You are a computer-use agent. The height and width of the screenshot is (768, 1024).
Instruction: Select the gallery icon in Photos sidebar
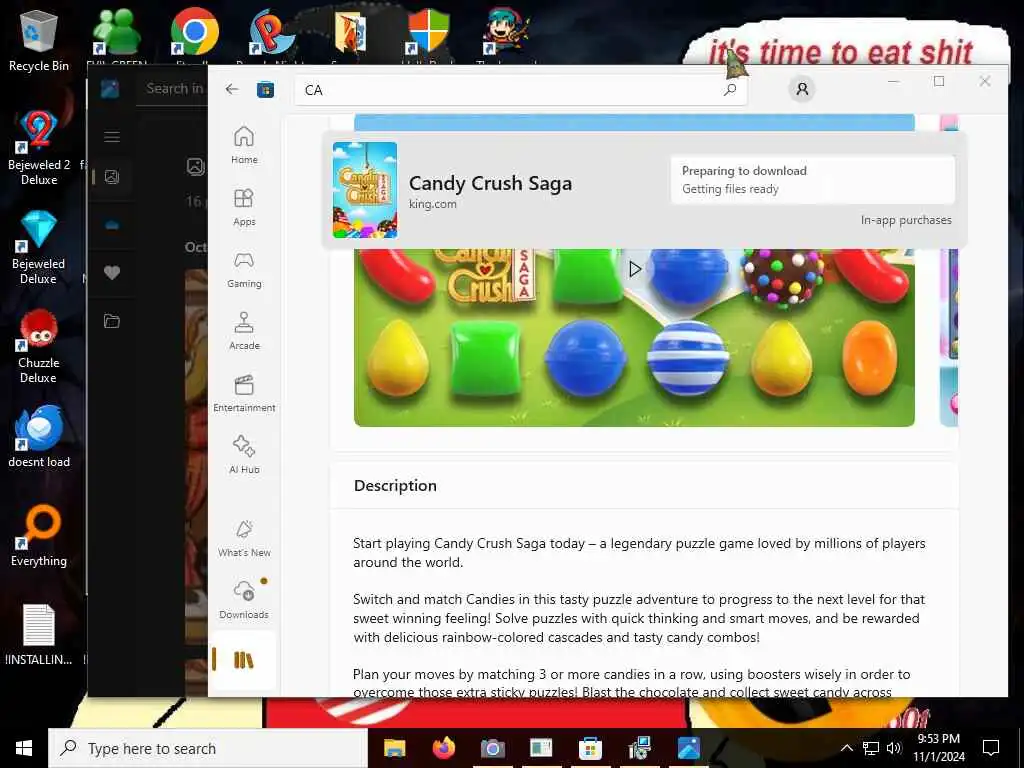pyautogui.click(x=112, y=176)
